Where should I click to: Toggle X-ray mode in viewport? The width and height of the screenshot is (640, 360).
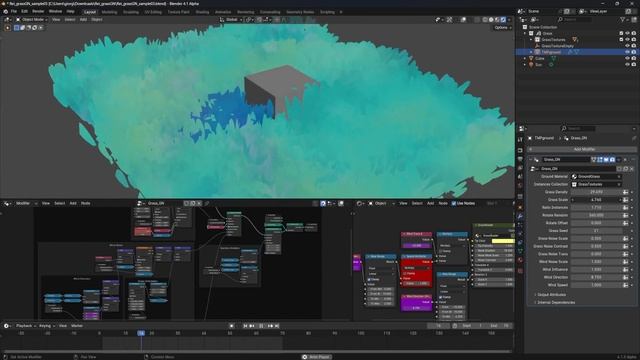pyautogui.click(x=477, y=20)
